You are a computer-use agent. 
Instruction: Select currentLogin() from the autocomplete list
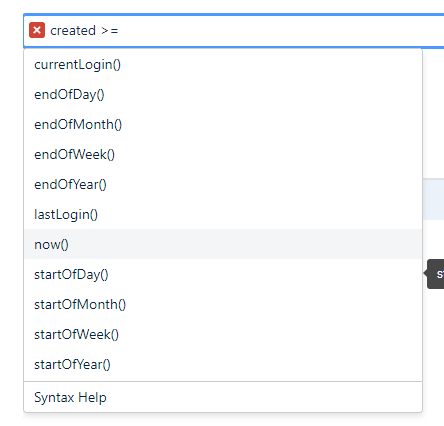click(x=223, y=64)
